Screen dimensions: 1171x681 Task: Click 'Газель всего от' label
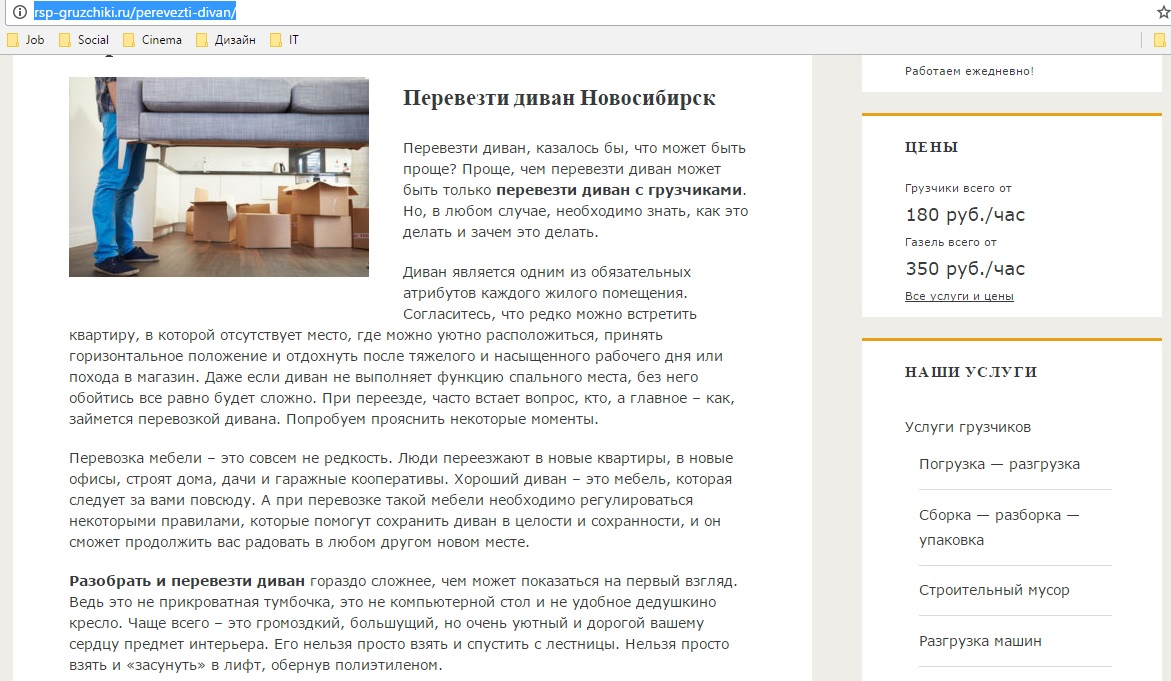tap(951, 242)
